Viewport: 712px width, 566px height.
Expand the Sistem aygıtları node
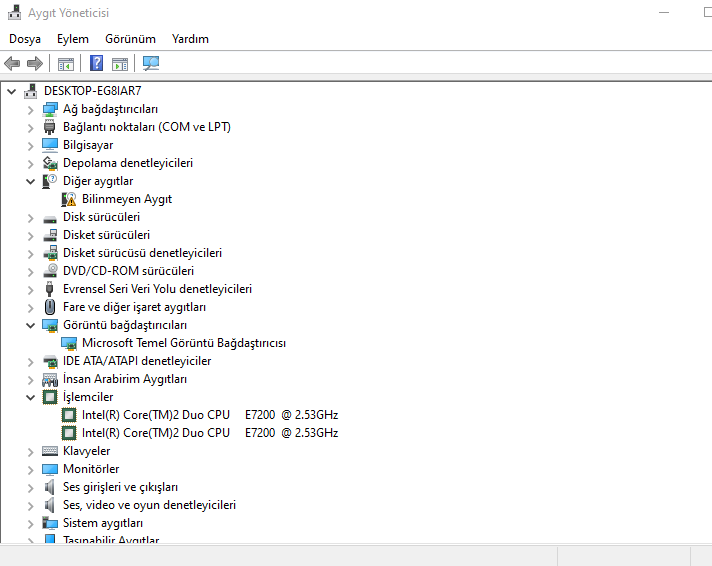click(x=30, y=524)
